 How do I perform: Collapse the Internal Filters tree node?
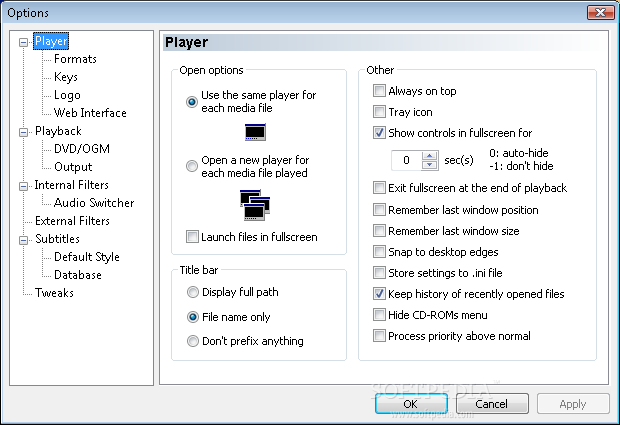[23, 186]
